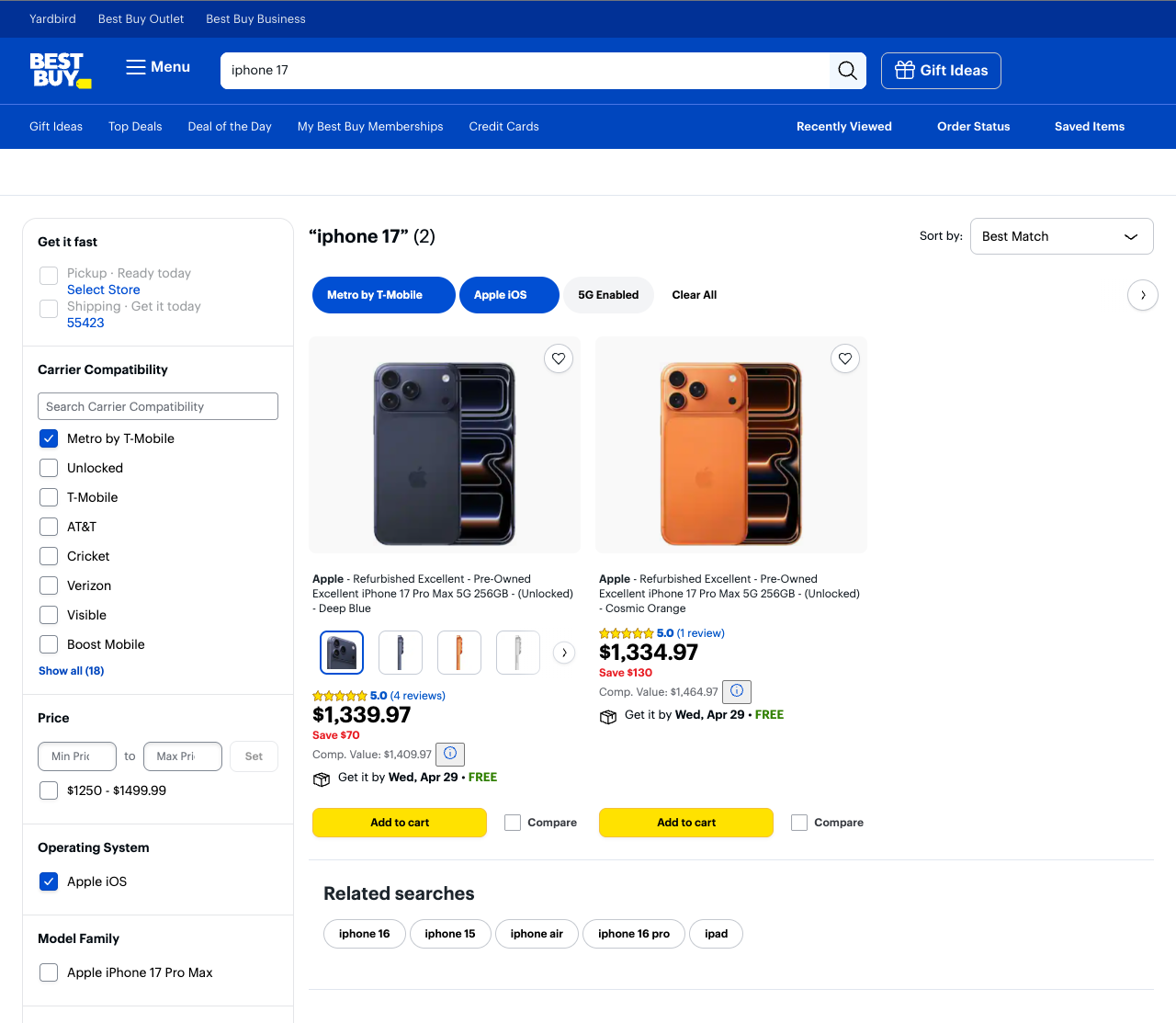Image resolution: width=1176 pixels, height=1023 pixels.
Task: Apply the 5G Enabled filter chip
Action: point(608,295)
